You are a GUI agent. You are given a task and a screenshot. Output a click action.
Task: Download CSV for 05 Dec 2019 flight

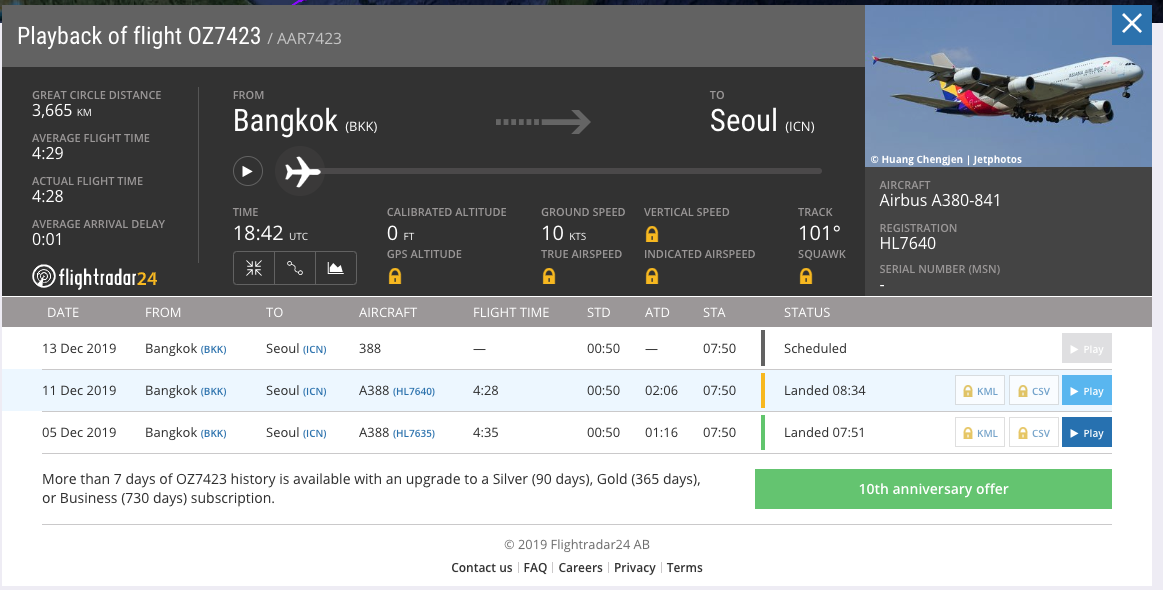coord(1034,433)
